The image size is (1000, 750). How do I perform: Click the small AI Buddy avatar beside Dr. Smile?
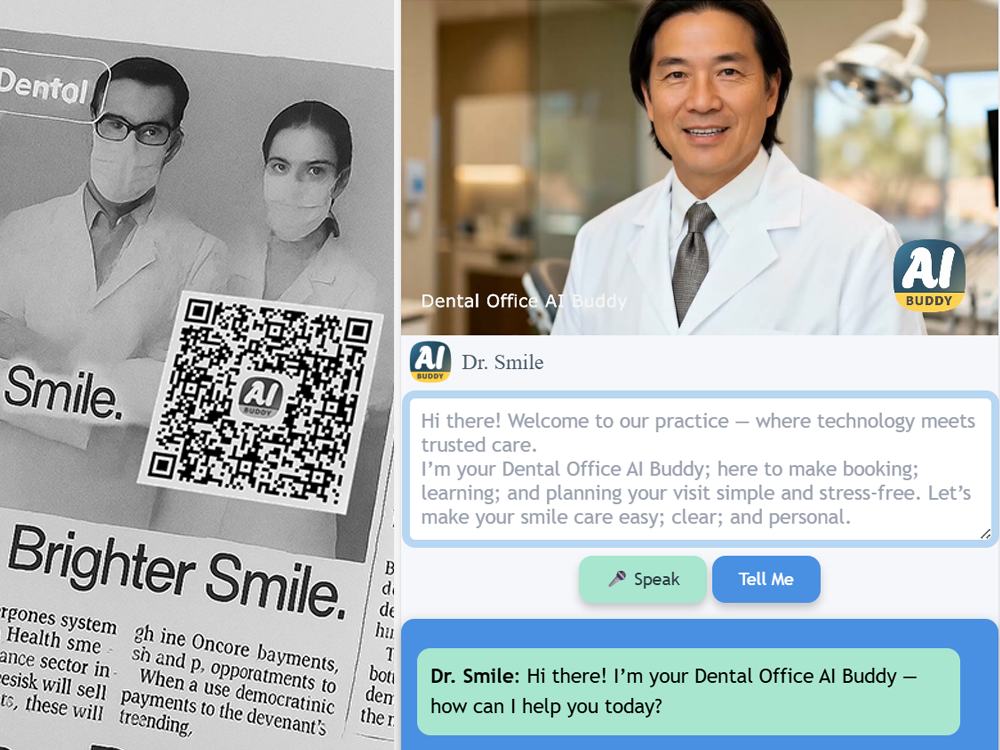click(430, 362)
